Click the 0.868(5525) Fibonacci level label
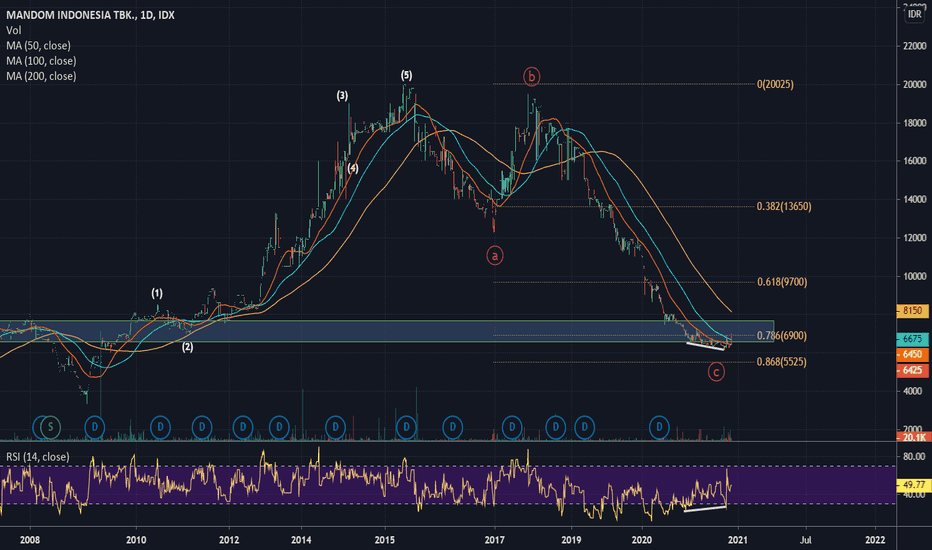This screenshot has height=550, width=932. coord(782,362)
